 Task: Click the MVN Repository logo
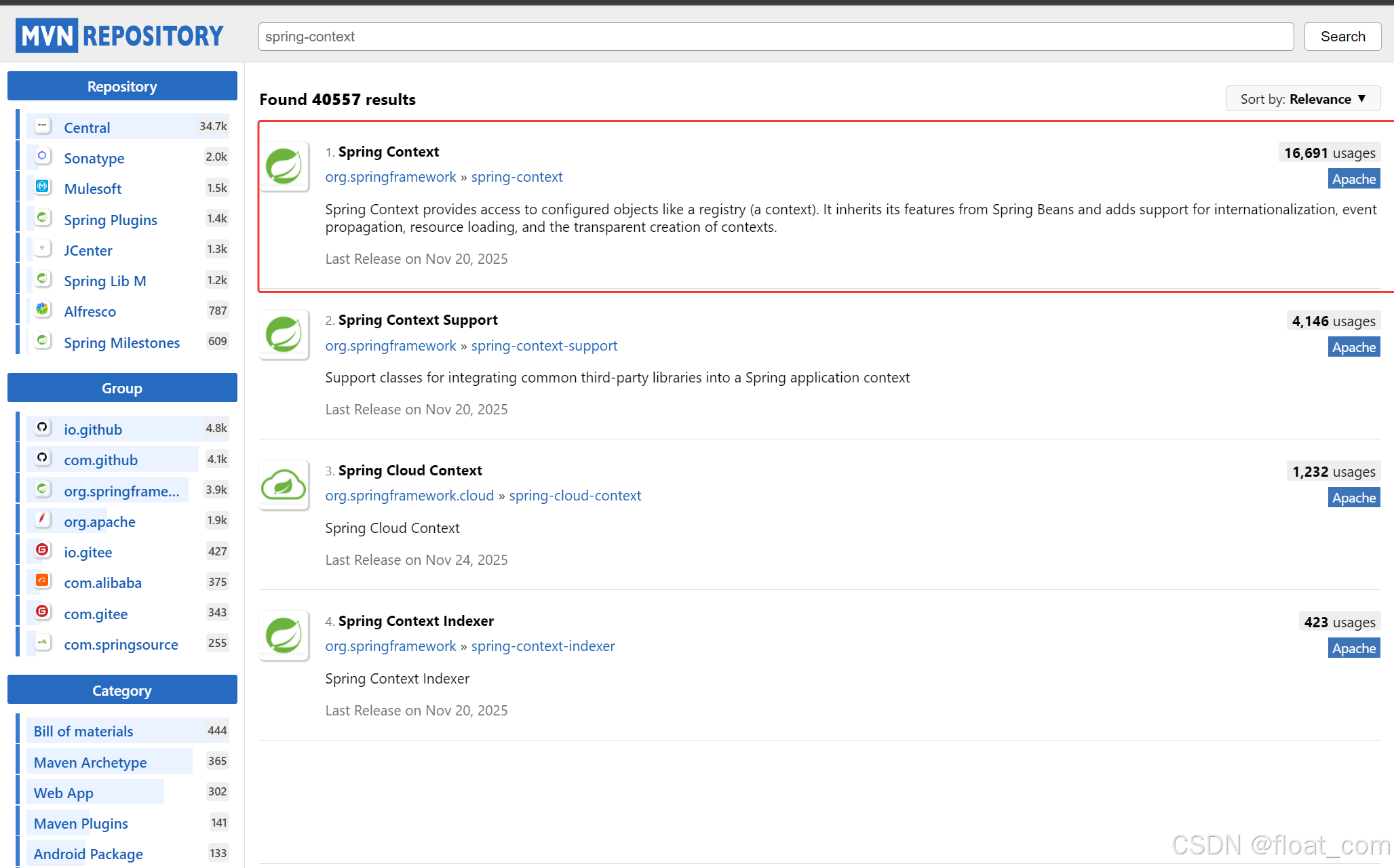119,35
